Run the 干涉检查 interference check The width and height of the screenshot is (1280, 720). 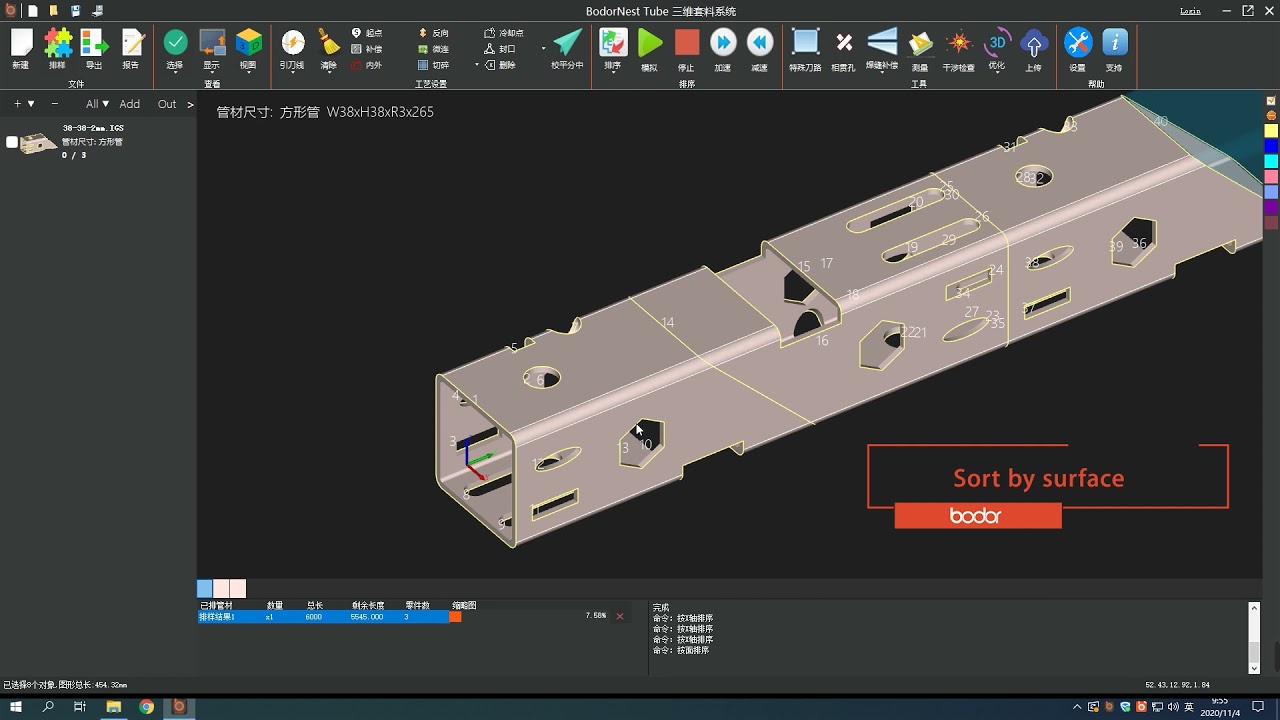coord(959,43)
